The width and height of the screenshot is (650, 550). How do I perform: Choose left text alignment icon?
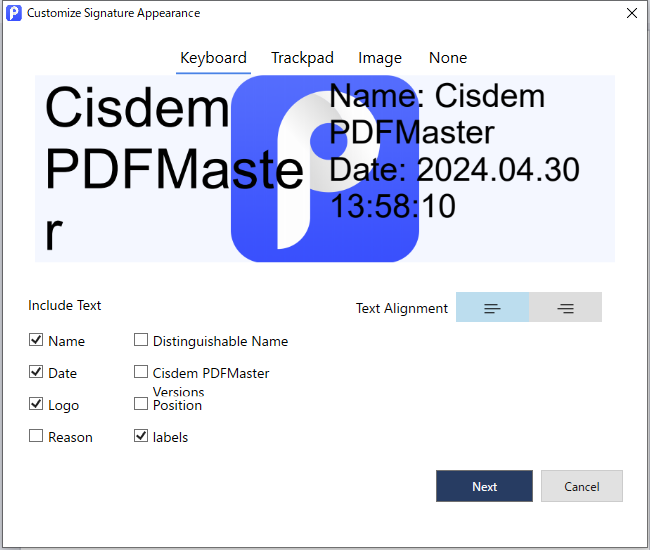point(492,307)
